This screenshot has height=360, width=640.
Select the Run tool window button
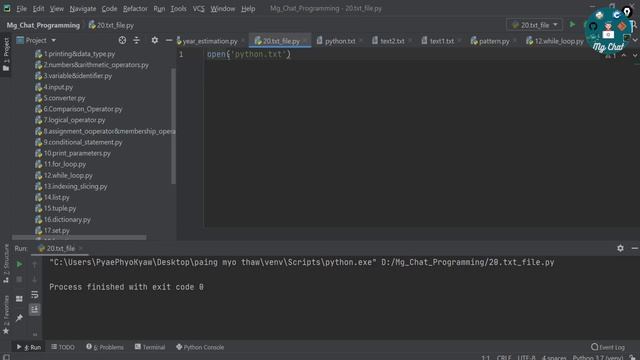(x=29, y=347)
